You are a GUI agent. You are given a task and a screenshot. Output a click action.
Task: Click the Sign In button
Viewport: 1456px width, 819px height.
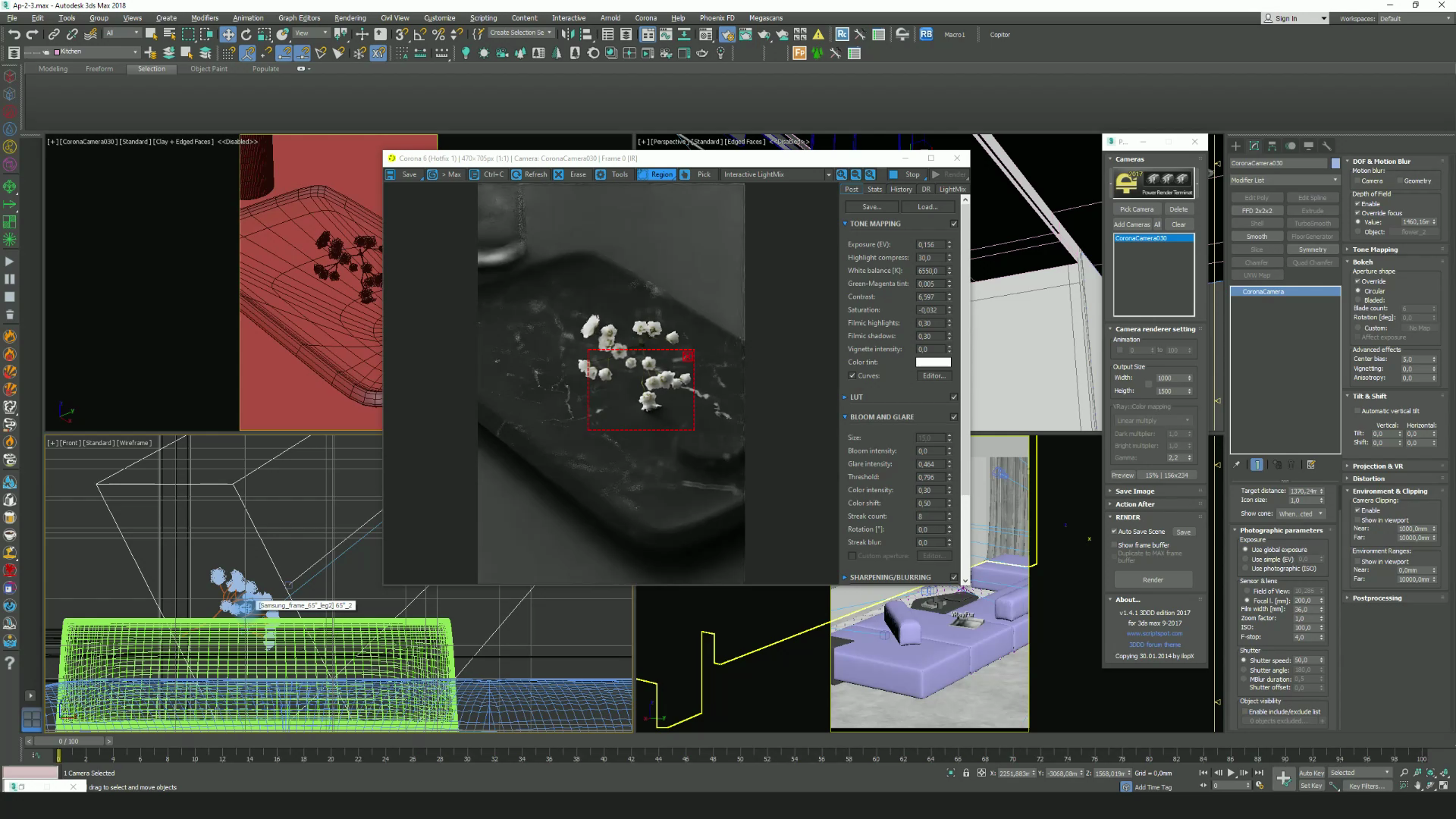(1295, 18)
